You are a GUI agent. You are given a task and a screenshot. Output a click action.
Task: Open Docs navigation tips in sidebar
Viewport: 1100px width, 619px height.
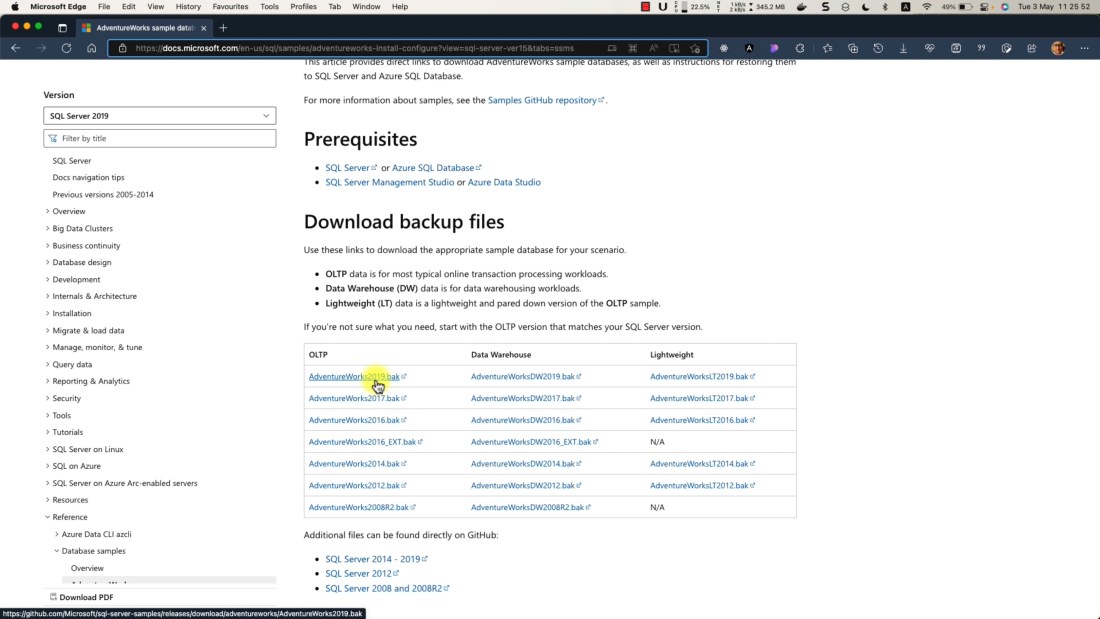(88, 178)
